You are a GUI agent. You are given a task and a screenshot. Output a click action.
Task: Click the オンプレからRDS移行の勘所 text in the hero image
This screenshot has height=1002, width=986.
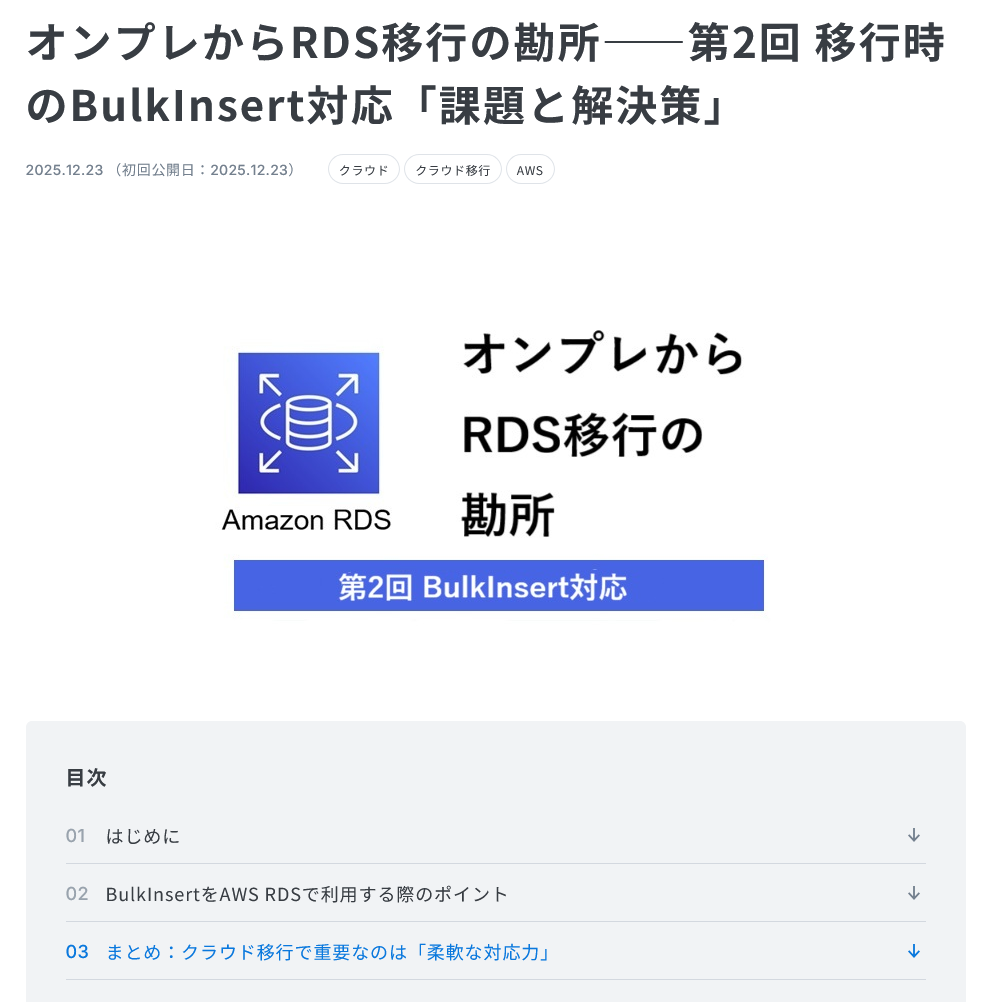pyautogui.click(x=603, y=434)
